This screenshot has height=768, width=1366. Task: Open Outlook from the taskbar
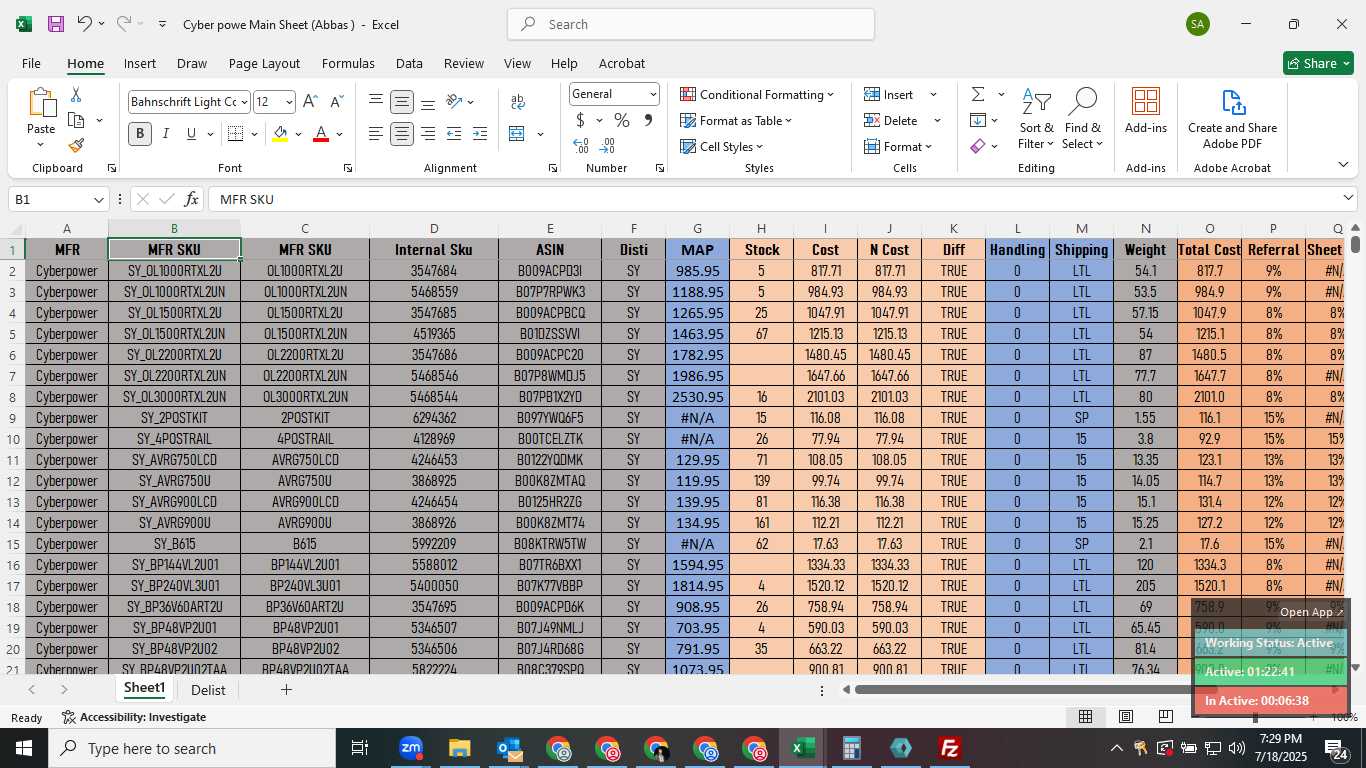pos(509,748)
